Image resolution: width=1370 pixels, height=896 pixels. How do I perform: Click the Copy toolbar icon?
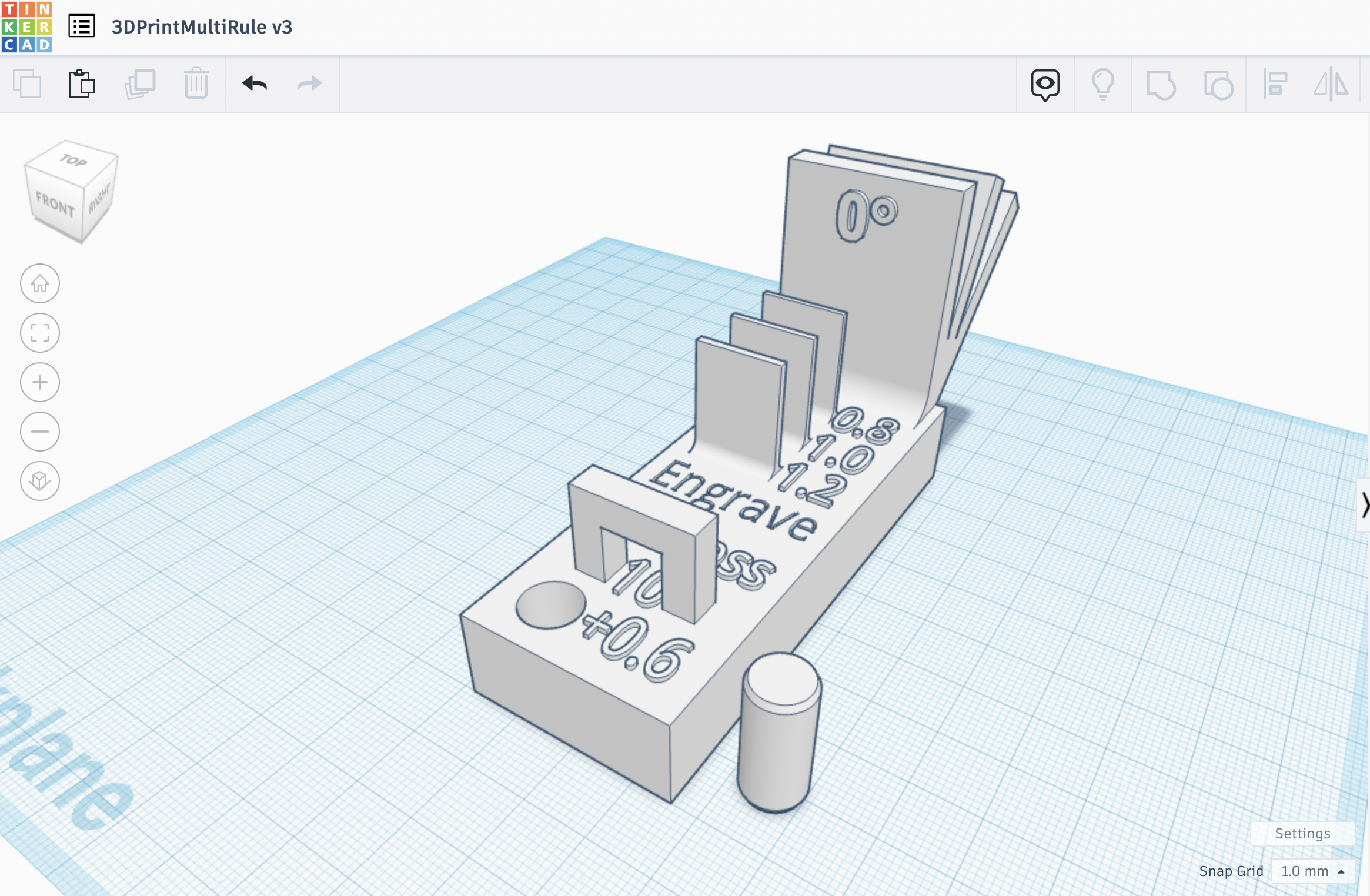[x=27, y=83]
